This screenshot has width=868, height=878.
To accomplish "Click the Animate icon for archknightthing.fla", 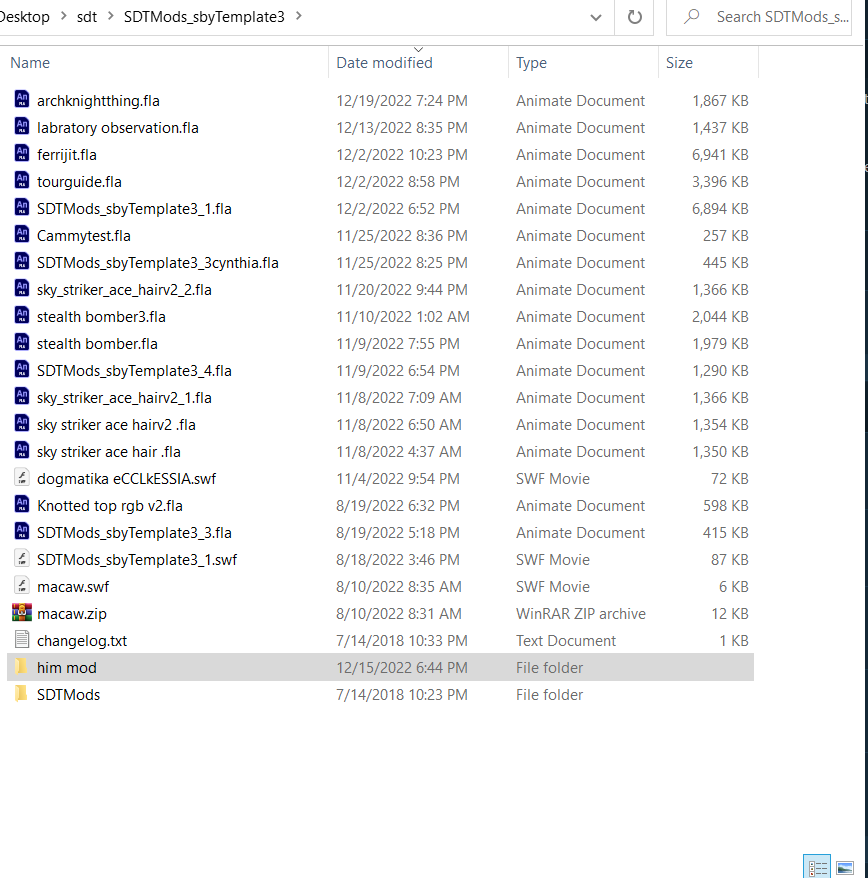I will 22,100.
